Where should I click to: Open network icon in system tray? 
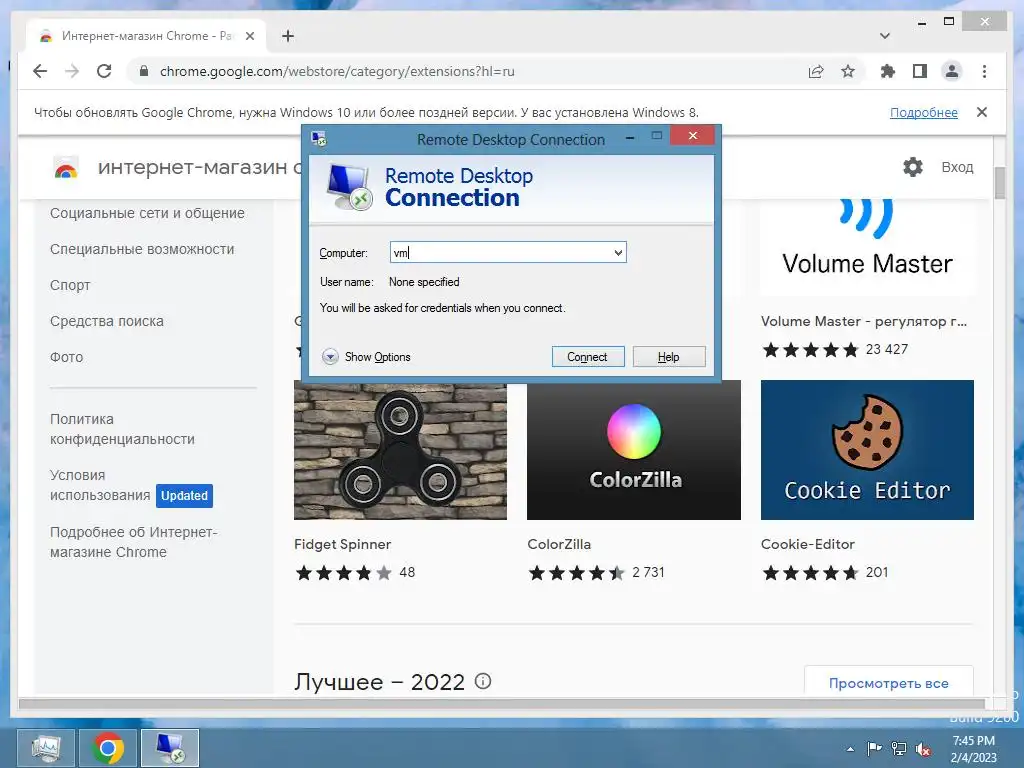click(x=899, y=748)
